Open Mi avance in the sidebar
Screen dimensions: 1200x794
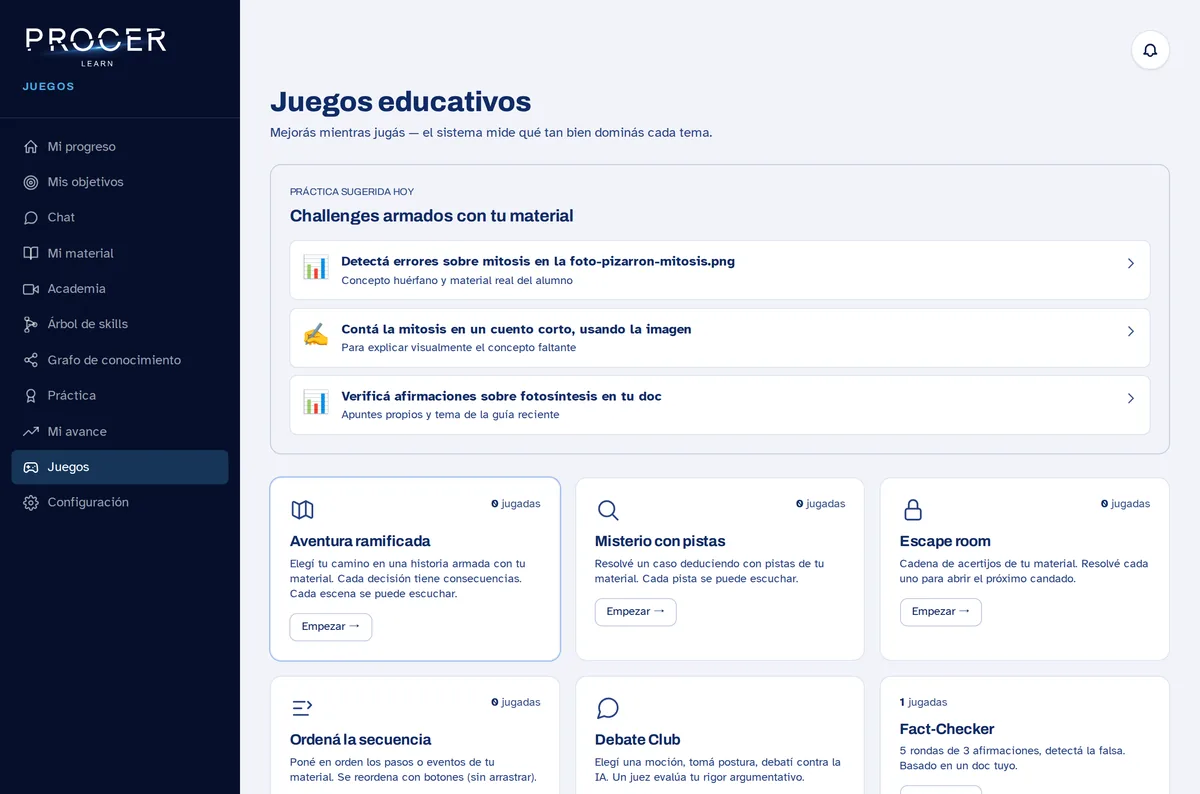[x=120, y=431]
